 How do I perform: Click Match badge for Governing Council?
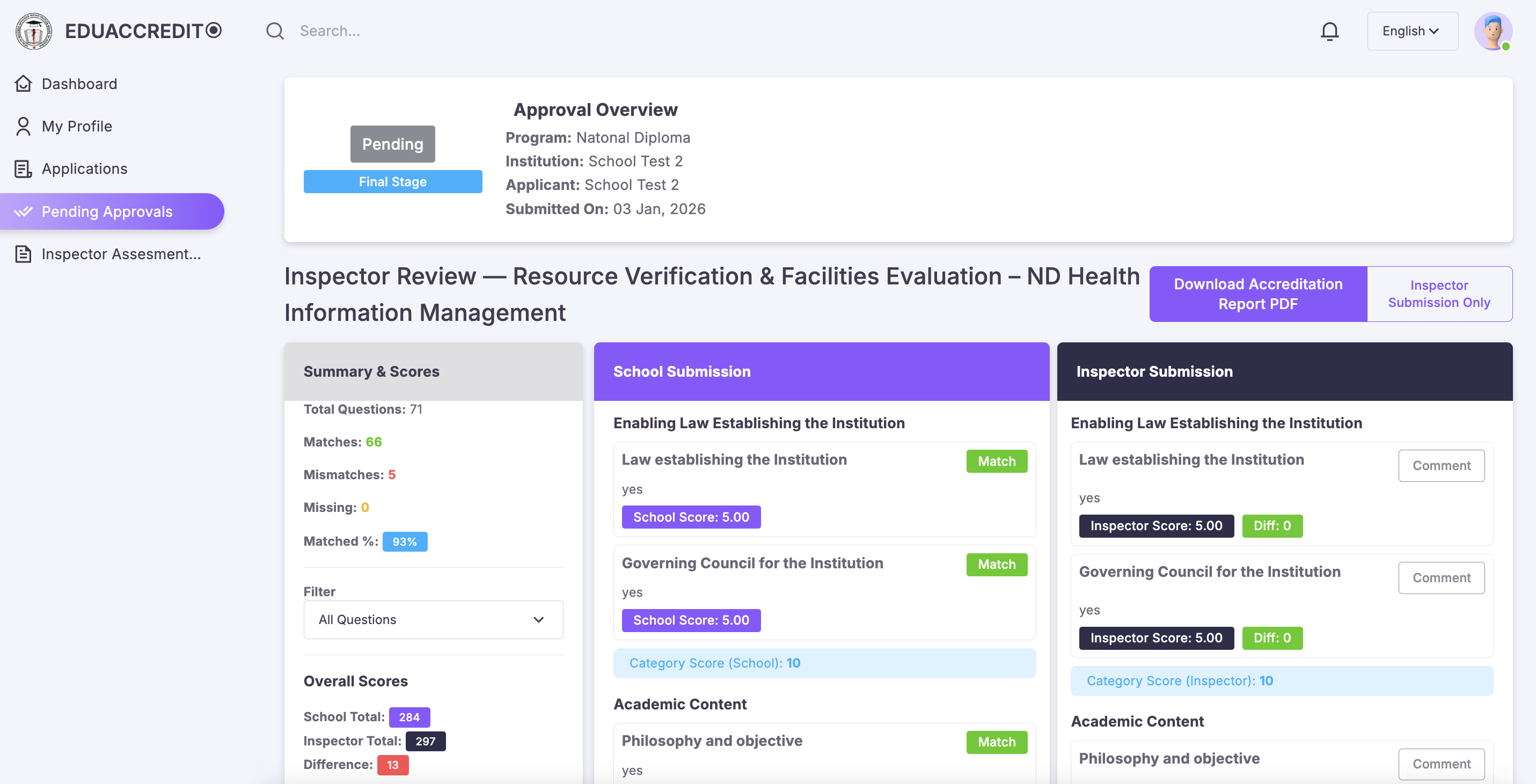997,564
